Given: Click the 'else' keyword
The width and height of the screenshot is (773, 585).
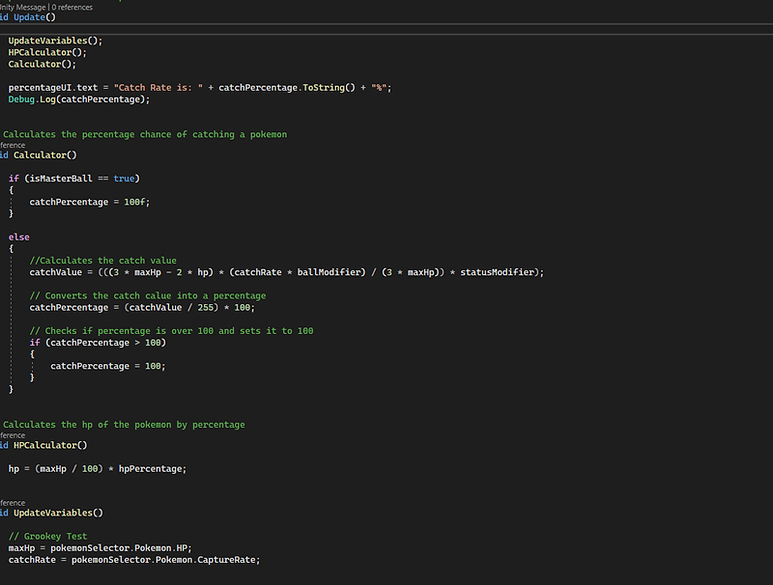Looking at the screenshot, I should coord(19,237).
